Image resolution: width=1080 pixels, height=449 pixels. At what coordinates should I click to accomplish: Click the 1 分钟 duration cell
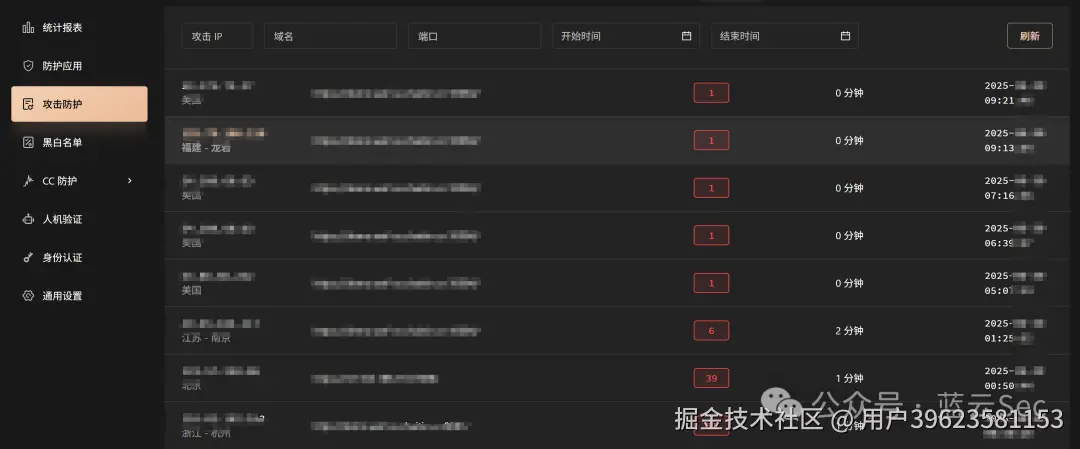(849, 378)
